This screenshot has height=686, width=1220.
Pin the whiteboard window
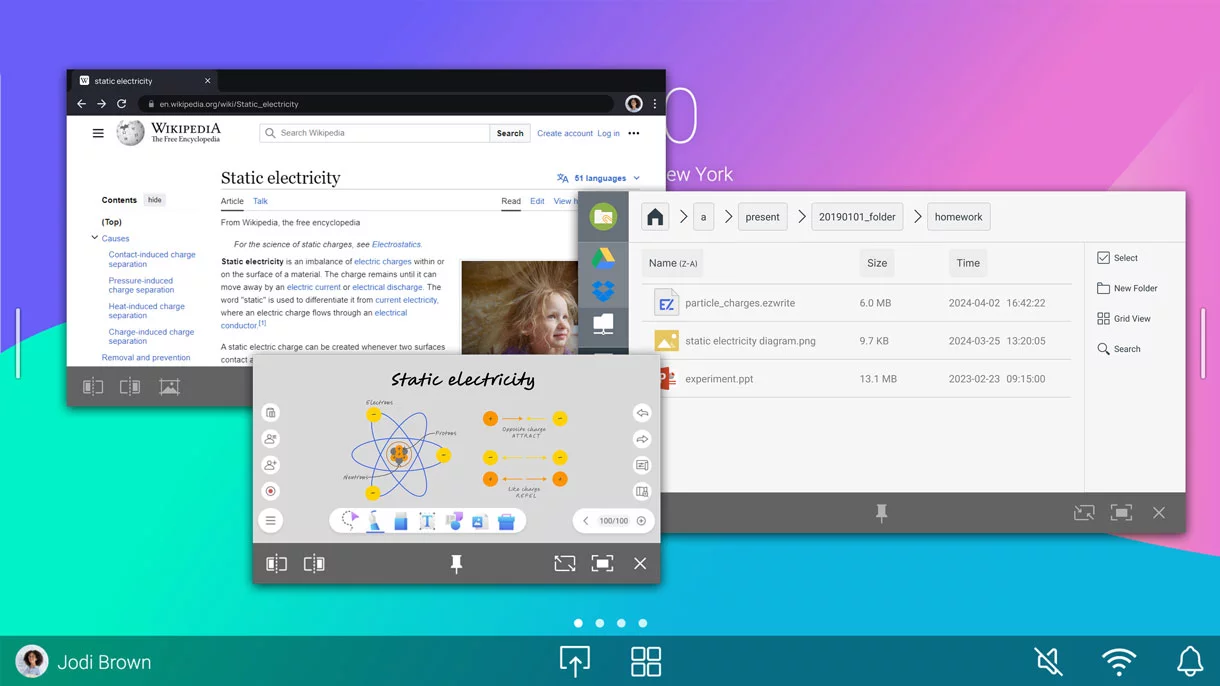[456, 564]
